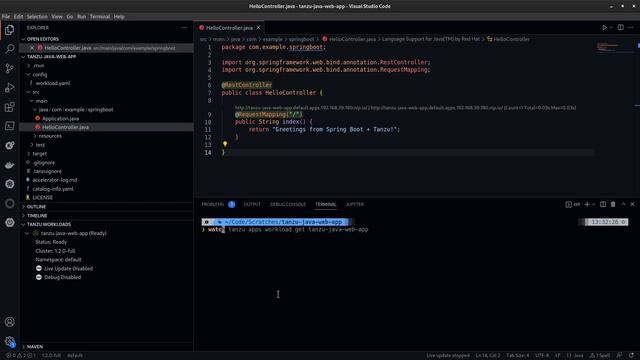Viewport: 640px width, 360px height.
Task: Open the LICENSE file
Action: point(42,198)
